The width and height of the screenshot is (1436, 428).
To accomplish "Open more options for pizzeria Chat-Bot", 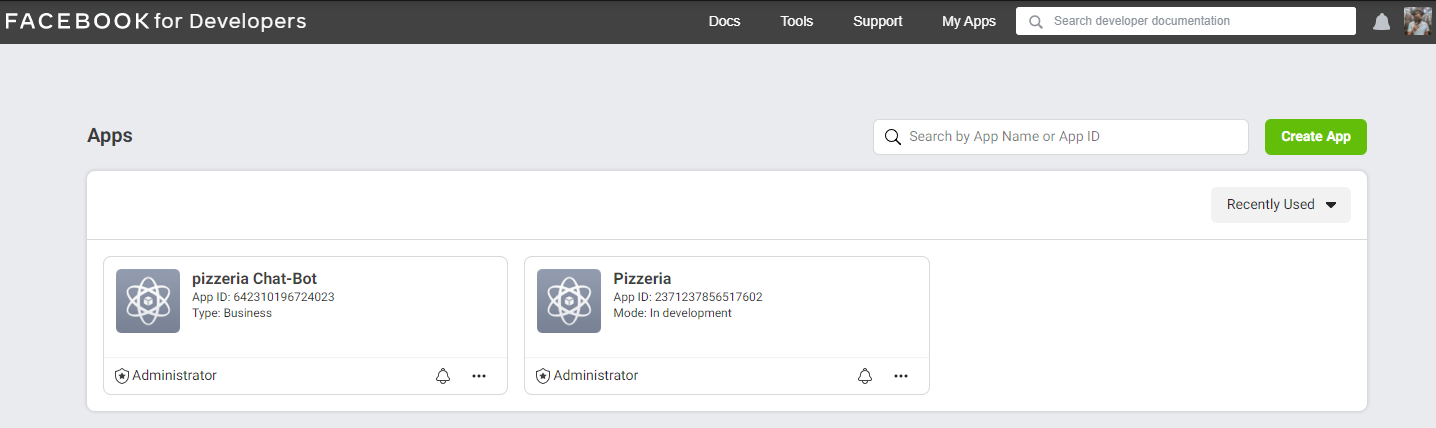I will (479, 376).
